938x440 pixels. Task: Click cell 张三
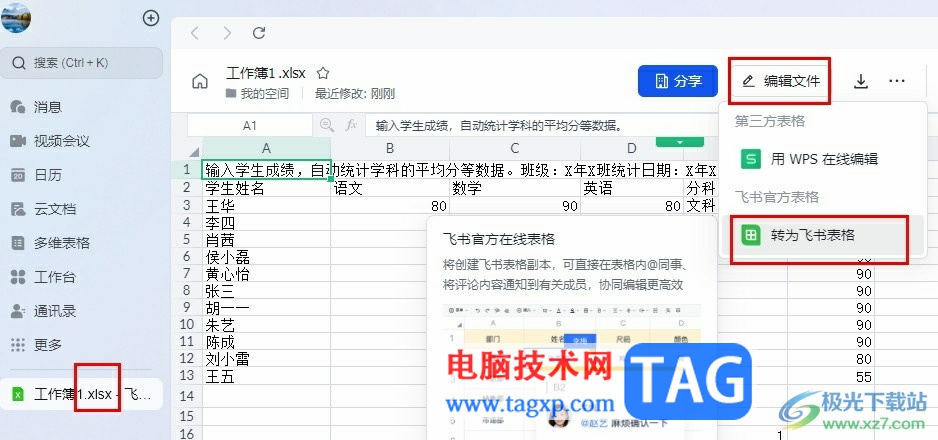point(266,291)
